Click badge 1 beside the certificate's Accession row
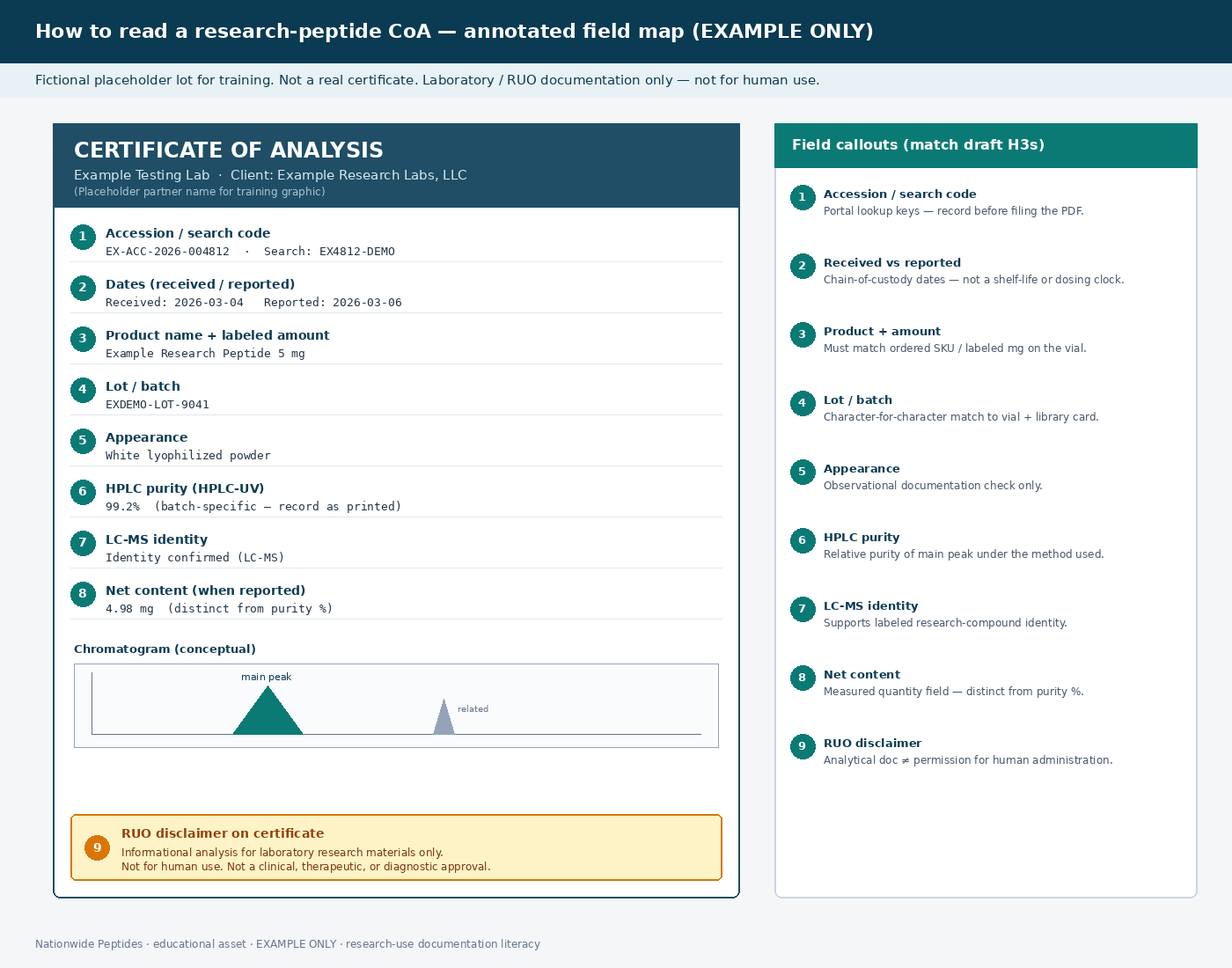Screen dimensions: 1232x968 83,237
